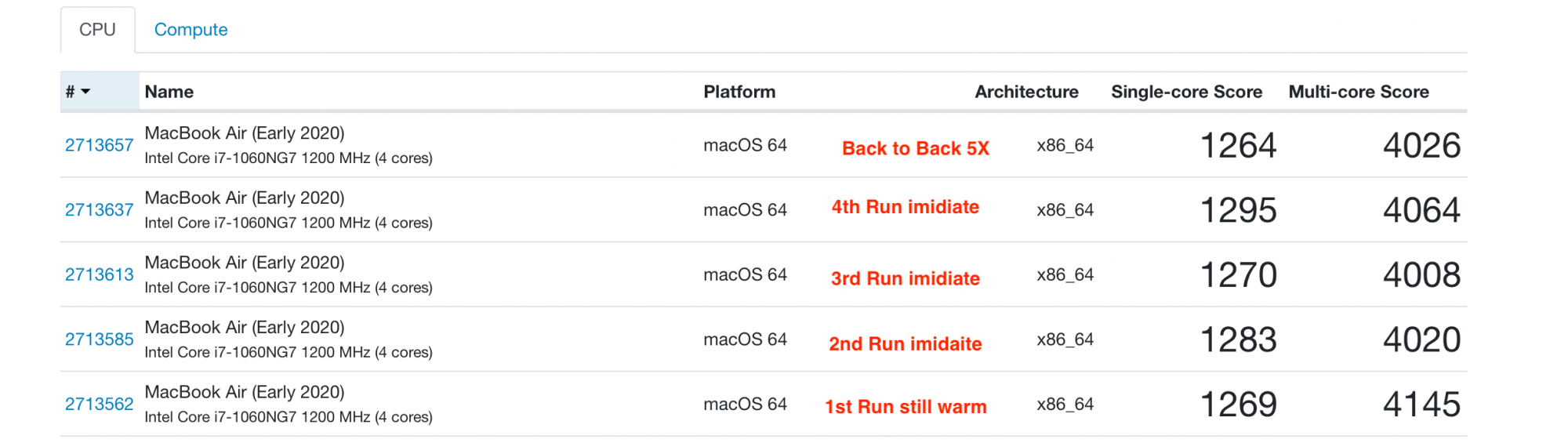
Task: Open benchmark result 2713657
Action: click(x=99, y=145)
